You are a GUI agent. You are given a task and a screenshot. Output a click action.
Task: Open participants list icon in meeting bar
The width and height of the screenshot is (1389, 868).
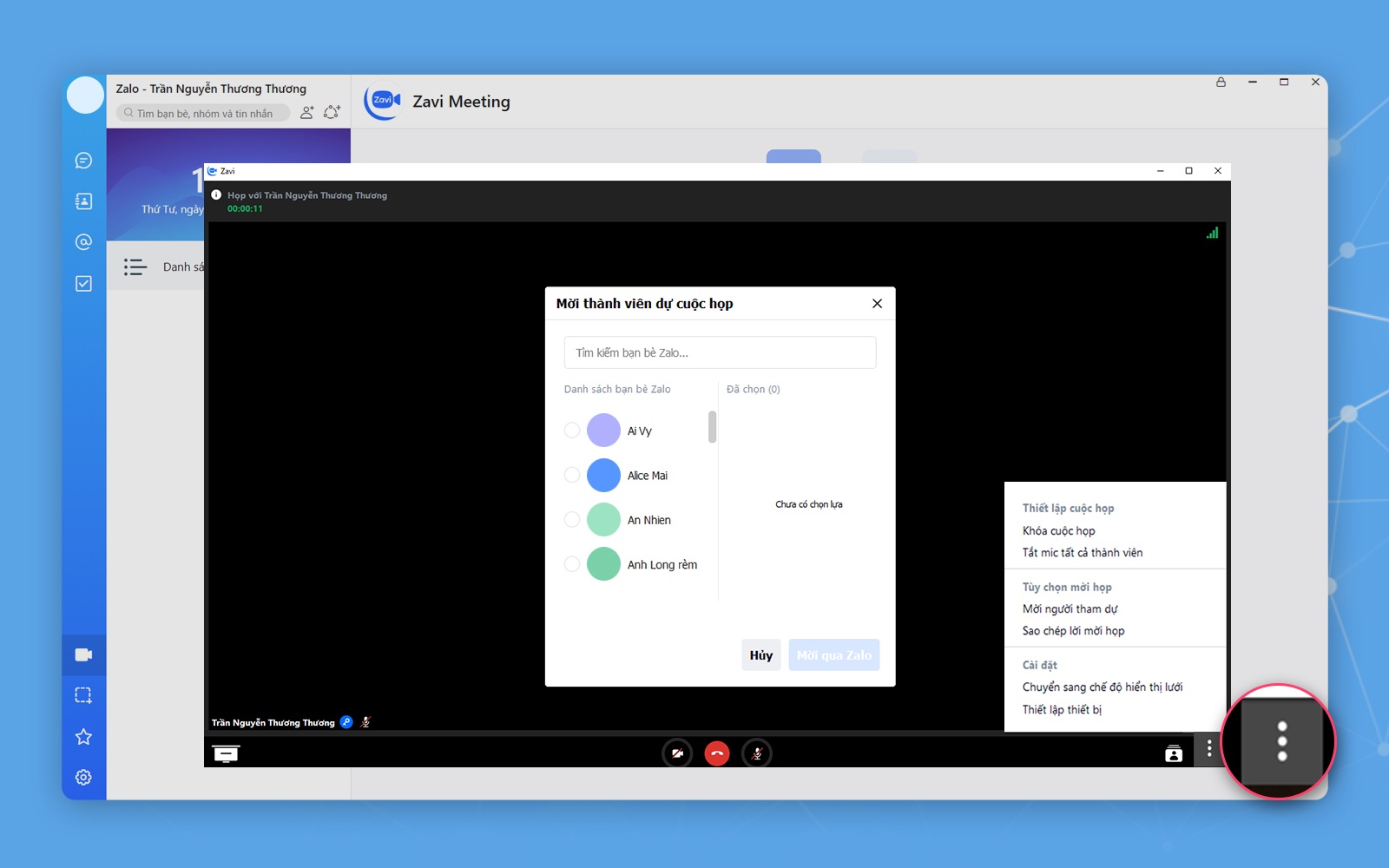pos(1174,753)
